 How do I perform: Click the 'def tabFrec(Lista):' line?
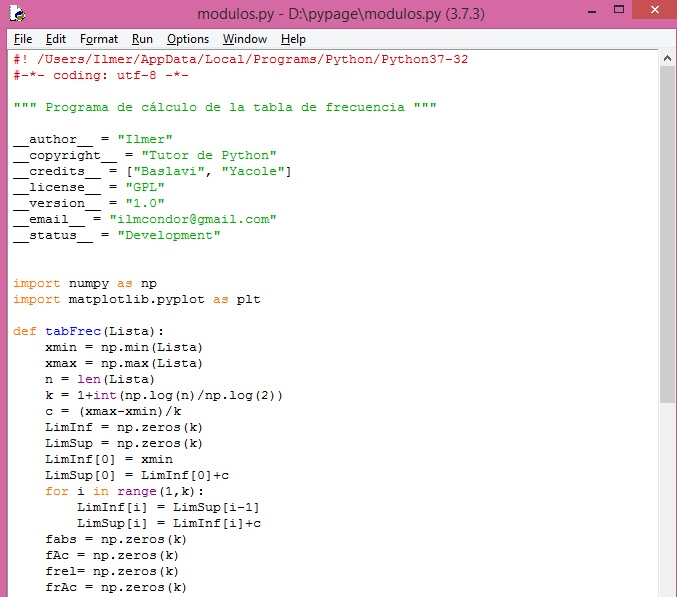click(x=89, y=331)
